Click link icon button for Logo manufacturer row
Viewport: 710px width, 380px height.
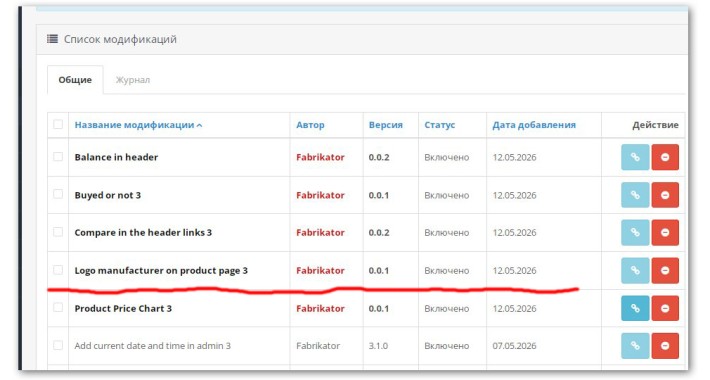click(x=635, y=270)
